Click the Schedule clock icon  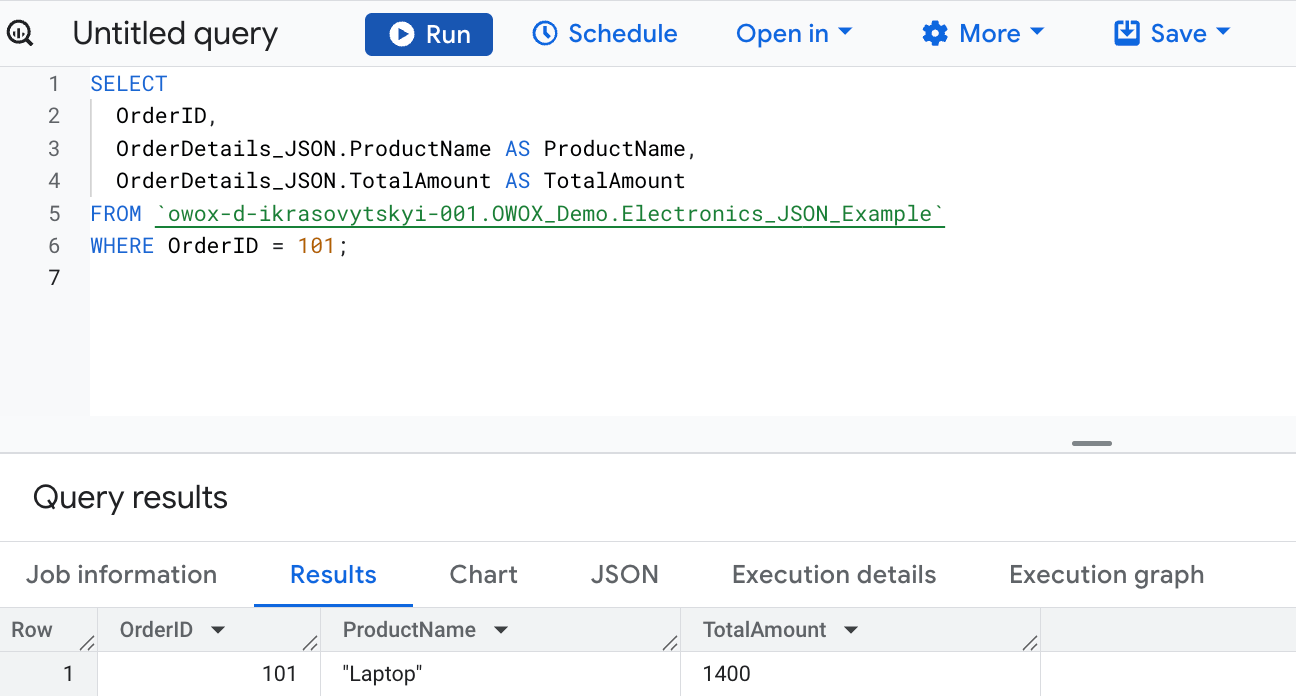pos(545,34)
